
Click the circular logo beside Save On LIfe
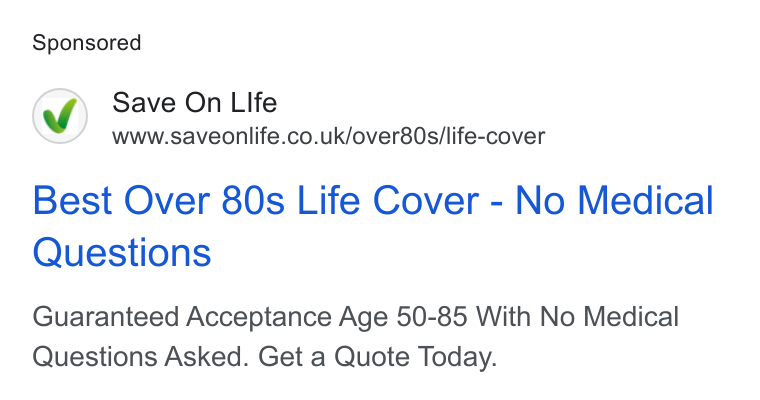60,116
